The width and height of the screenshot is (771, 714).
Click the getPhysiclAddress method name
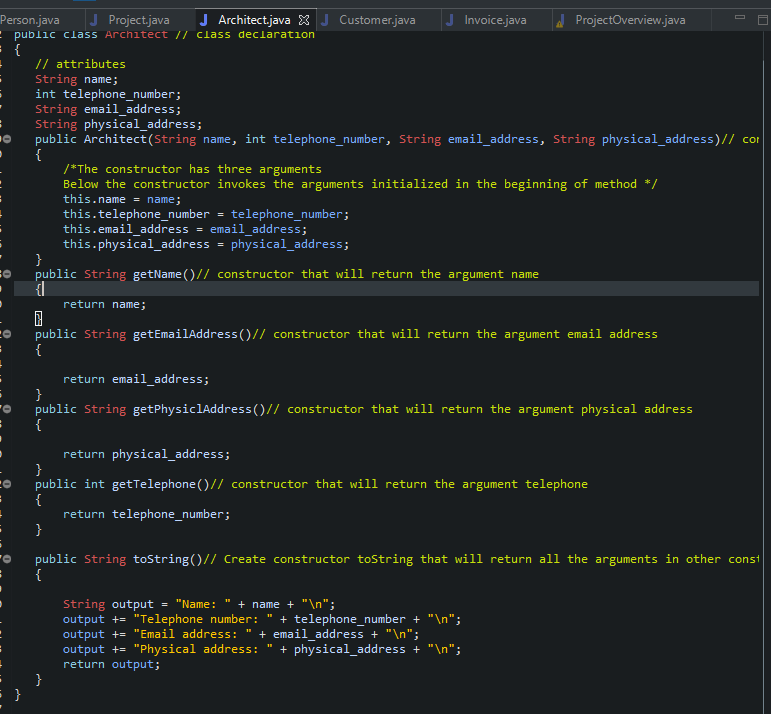pos(192,409)
